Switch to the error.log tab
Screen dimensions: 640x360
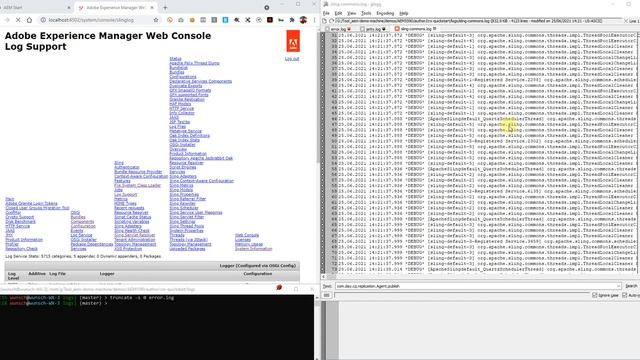(338, 29)
